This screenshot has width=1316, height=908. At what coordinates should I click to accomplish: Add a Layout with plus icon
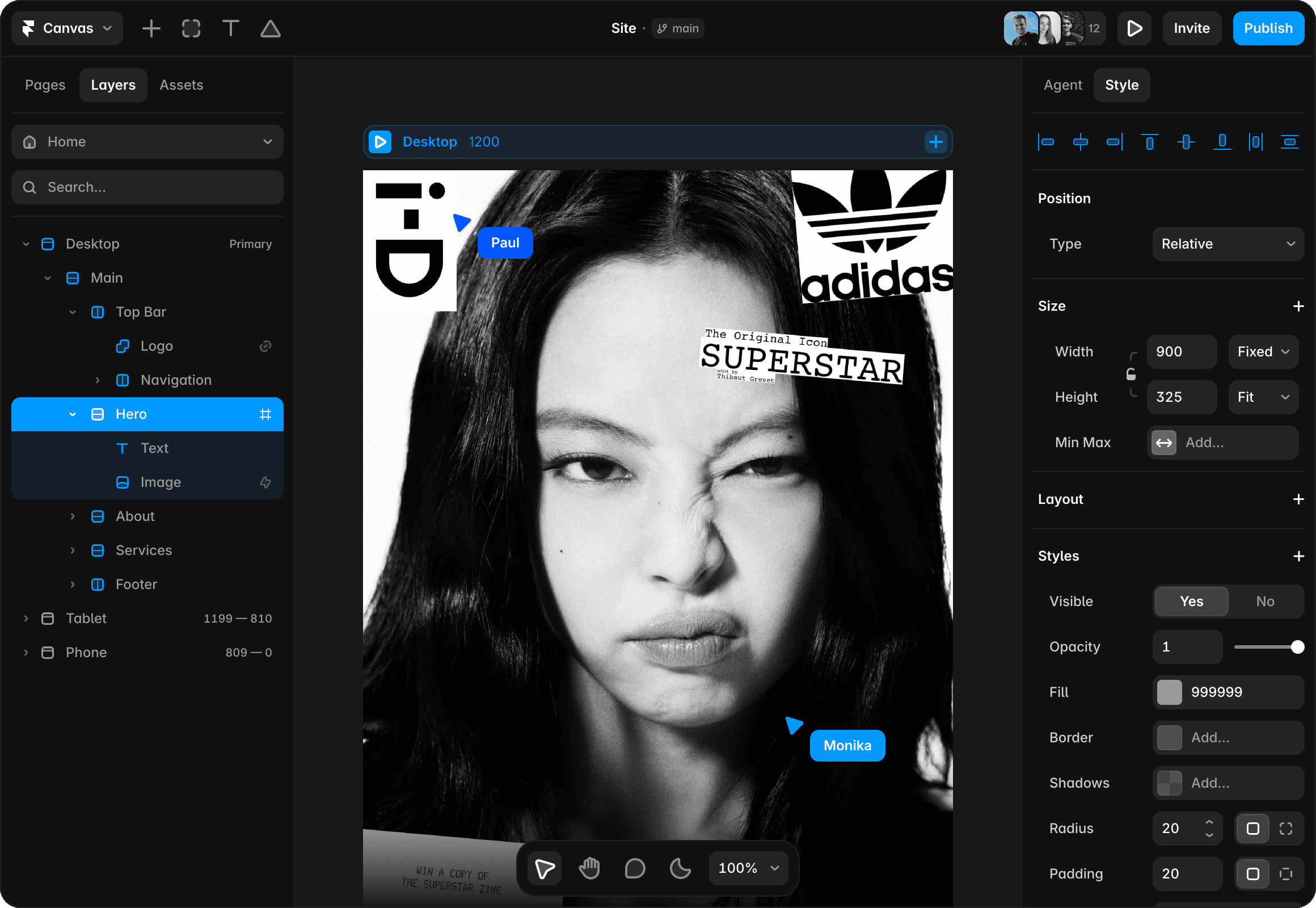(x=1298, y=499)
